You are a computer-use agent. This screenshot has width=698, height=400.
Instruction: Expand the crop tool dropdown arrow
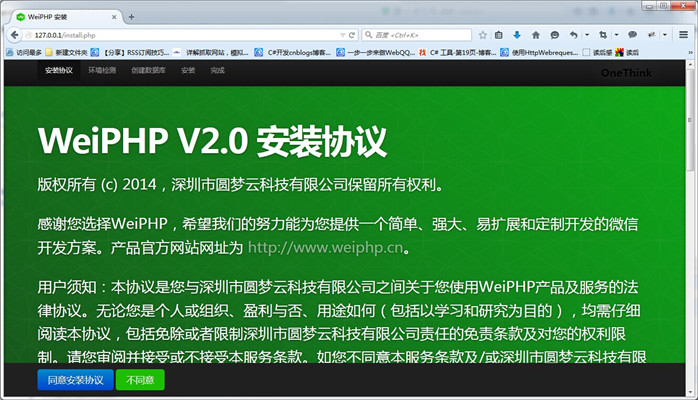(617, 35)
